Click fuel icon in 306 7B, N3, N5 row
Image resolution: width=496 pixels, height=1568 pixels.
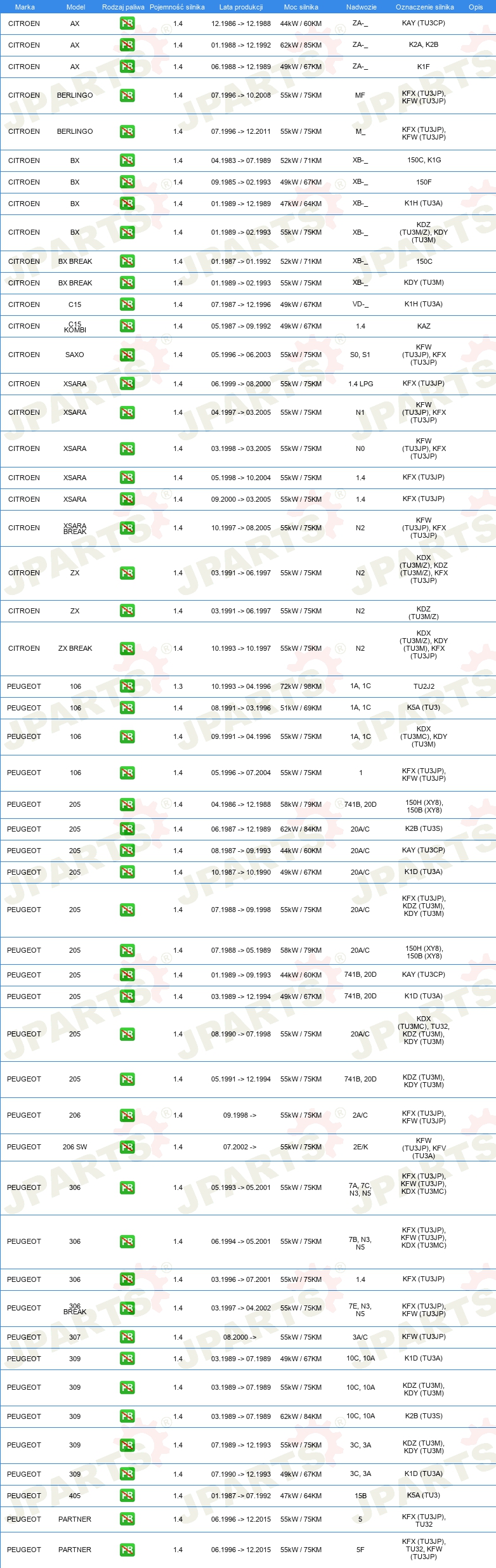[127, 1242]
